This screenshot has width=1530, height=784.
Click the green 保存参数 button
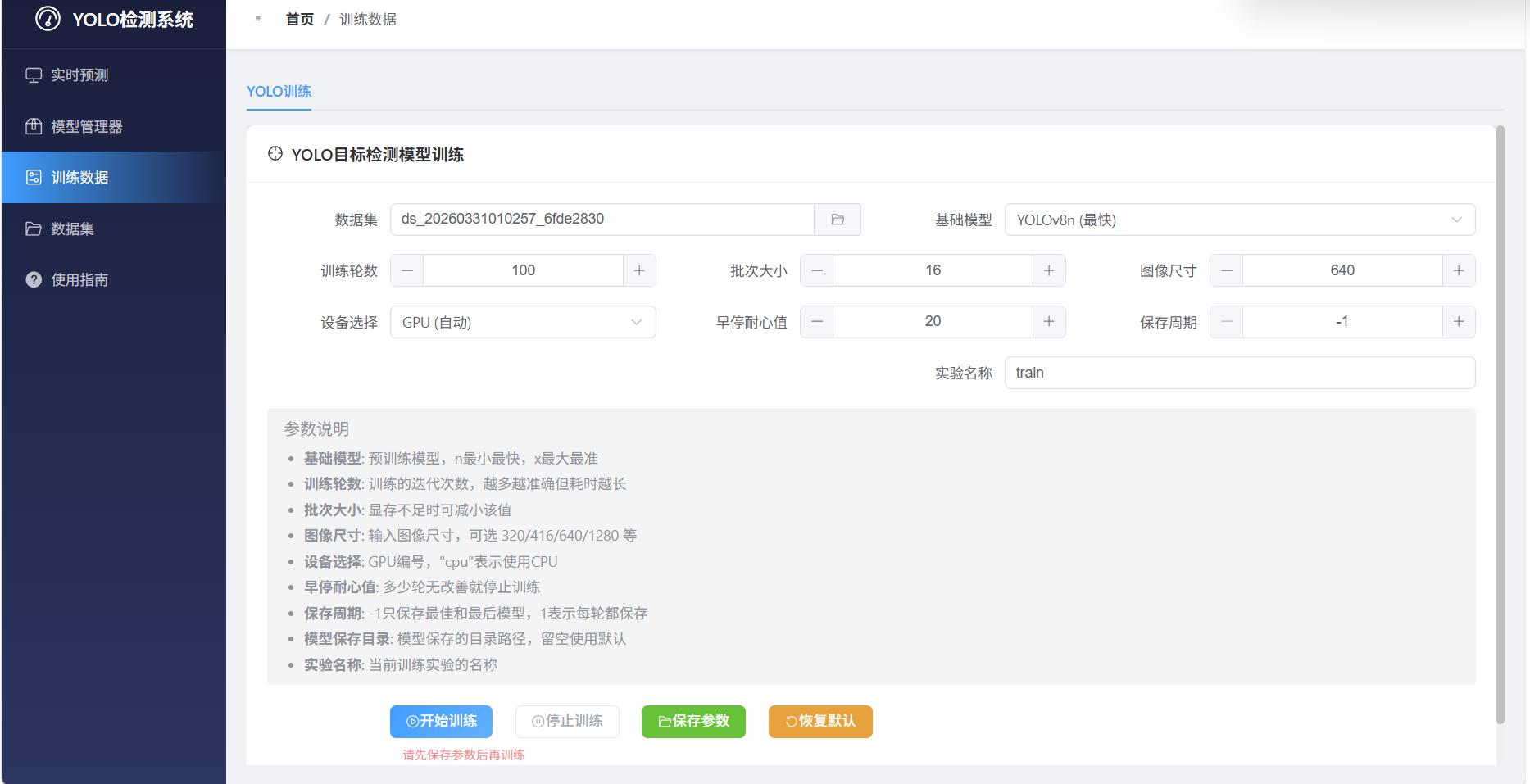693,721
